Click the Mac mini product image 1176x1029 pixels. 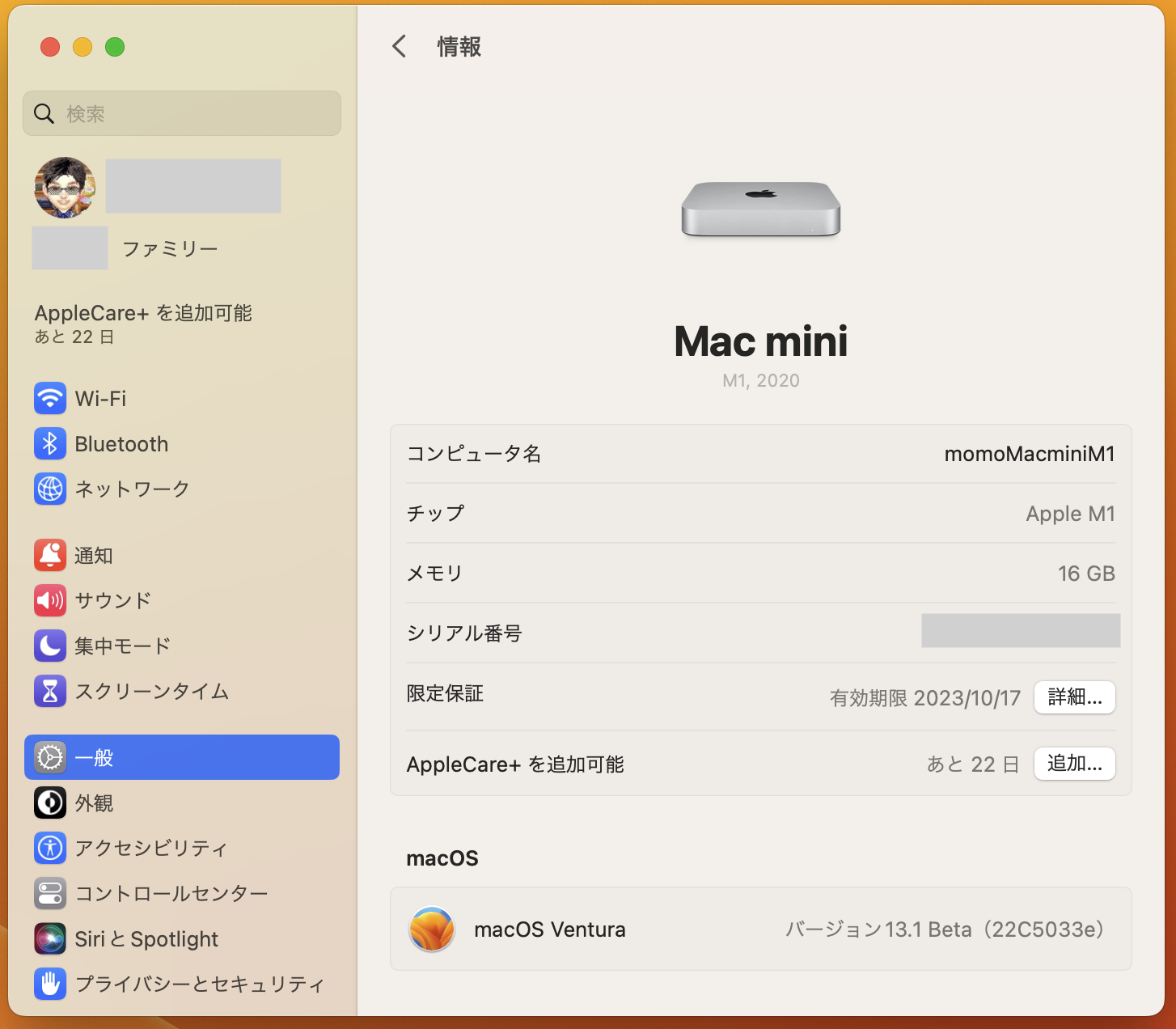(760, 210)
